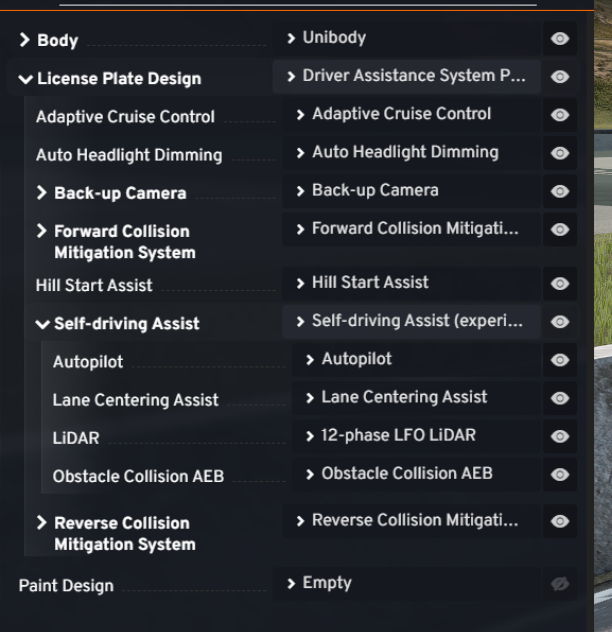Toggle eye icon for Back-up Camera
The width and height of the screenshot is (612, 632).
(x=560, y=191)
